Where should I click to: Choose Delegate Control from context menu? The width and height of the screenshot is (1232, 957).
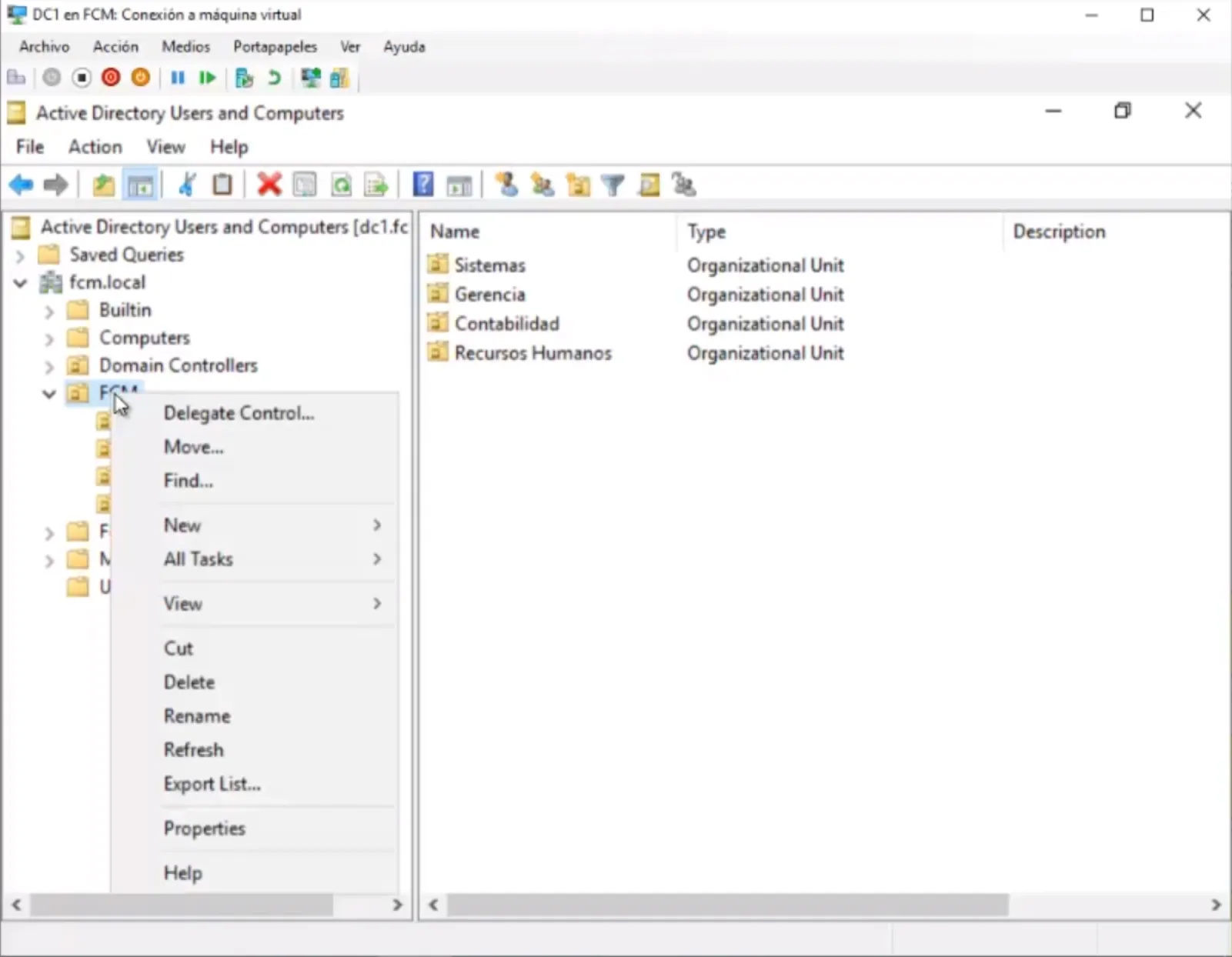[x=239, y=413]
